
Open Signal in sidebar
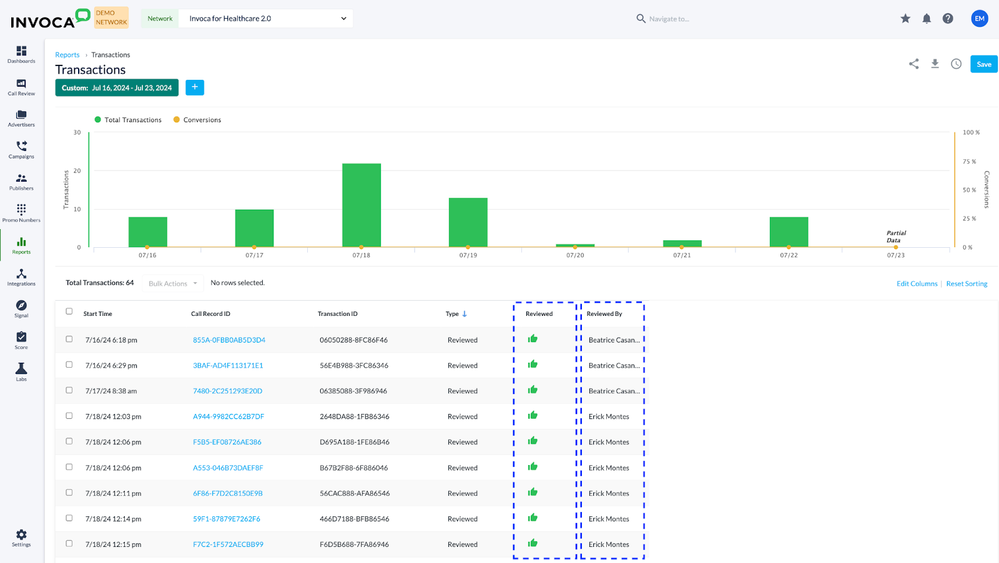point(21,309)
